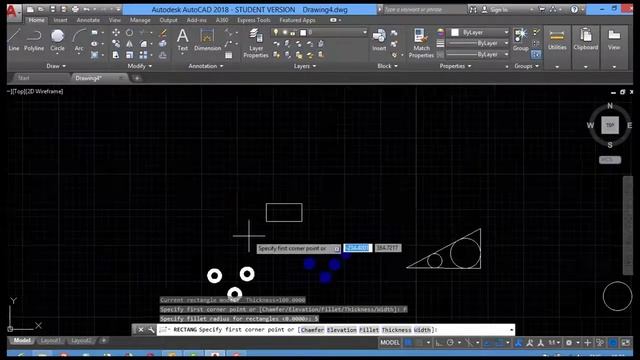This screenshot has height=360, width=640.
Task: Click the Erase tool icon
Action: 163,33
